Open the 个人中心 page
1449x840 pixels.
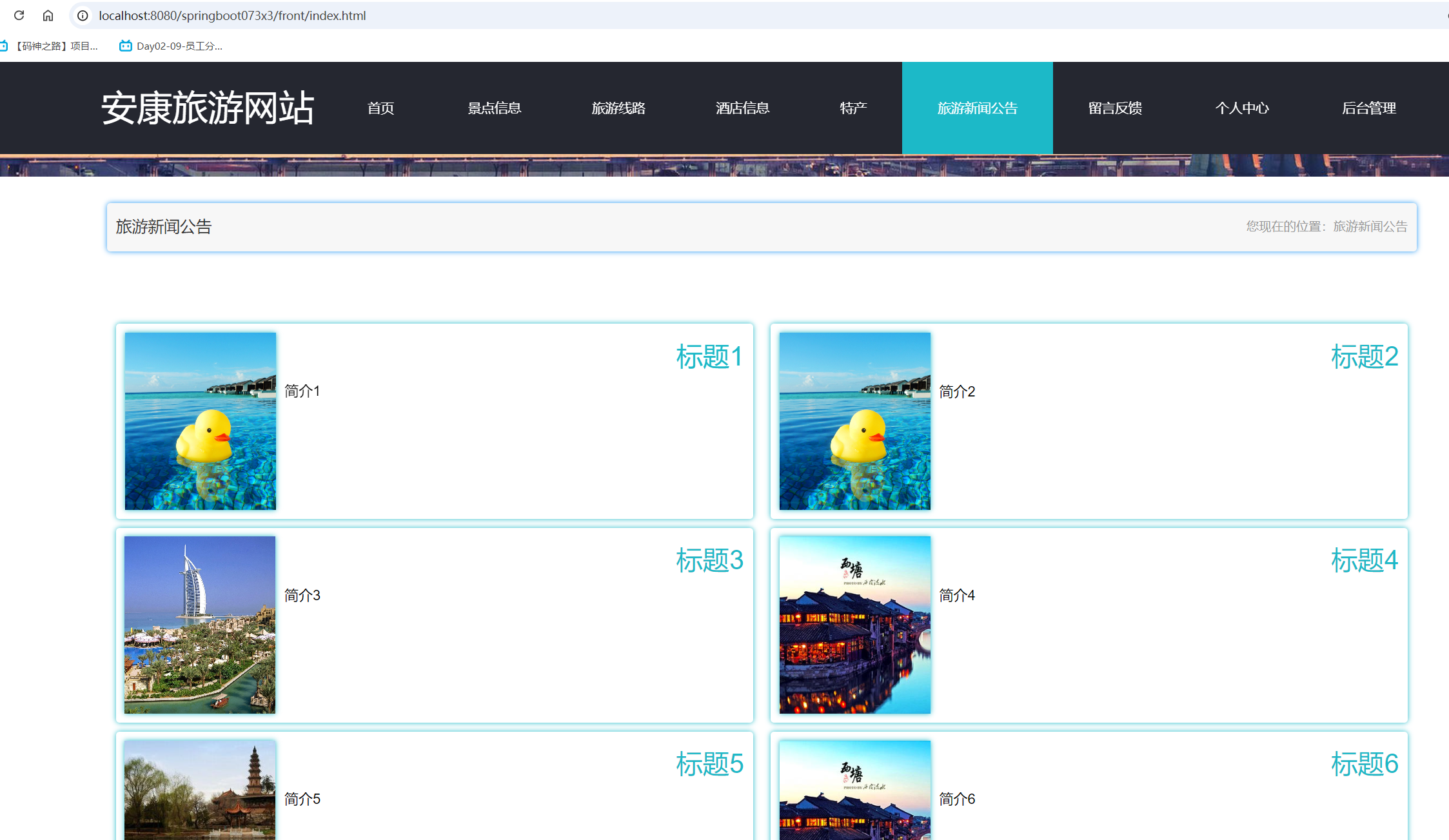pyautogui.click(x=1241, y=108)
